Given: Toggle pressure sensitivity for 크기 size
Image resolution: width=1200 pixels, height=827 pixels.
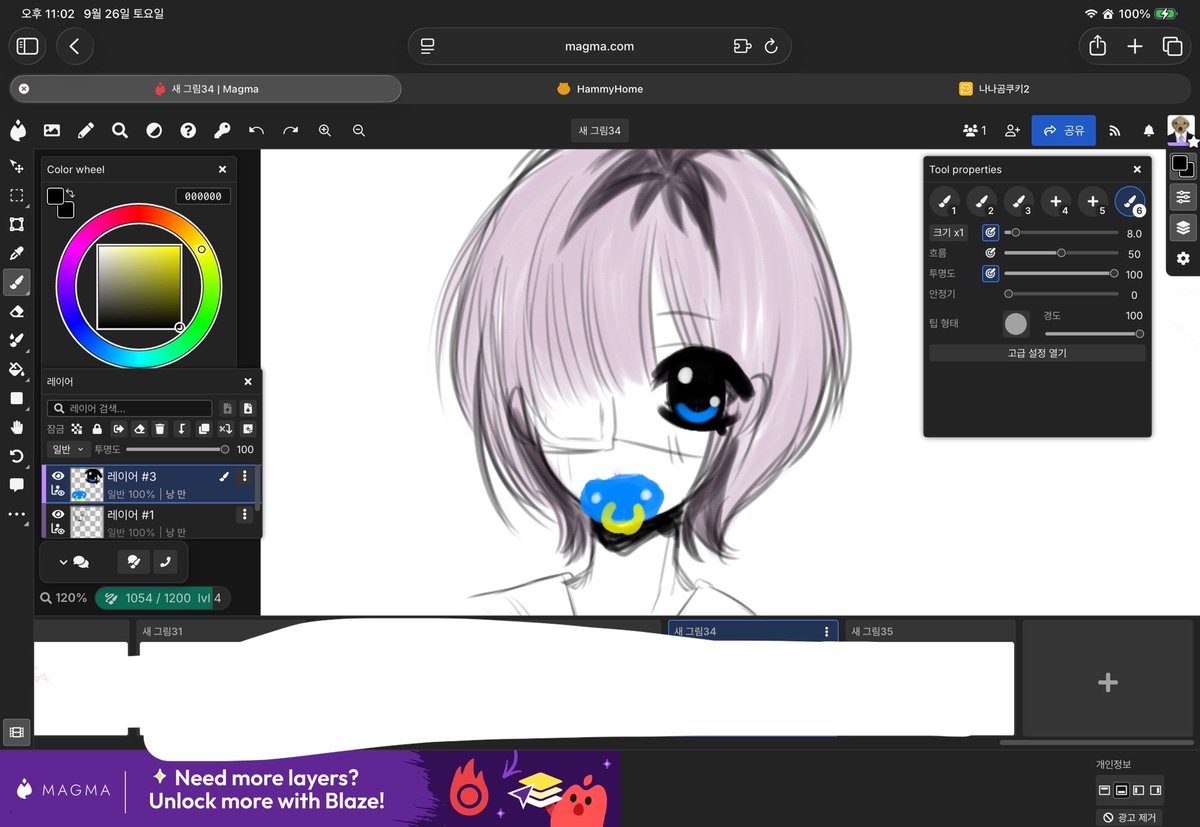Looking at the screenshot, I should point(990,233).
